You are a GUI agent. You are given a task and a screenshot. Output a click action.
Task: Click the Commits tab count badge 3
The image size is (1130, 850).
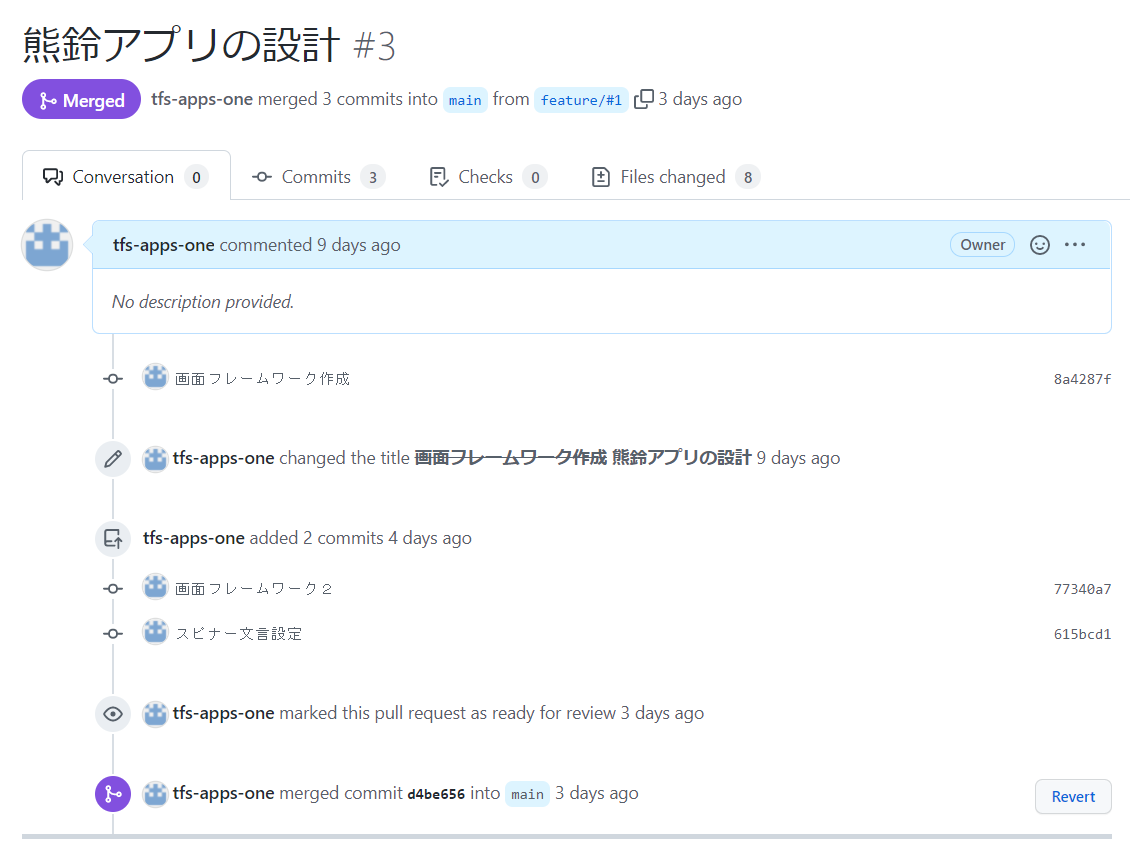[373, 177]
